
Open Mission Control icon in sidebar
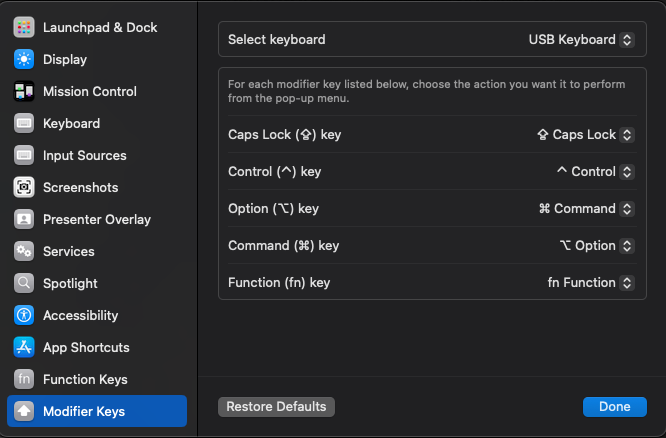[24, 91]
